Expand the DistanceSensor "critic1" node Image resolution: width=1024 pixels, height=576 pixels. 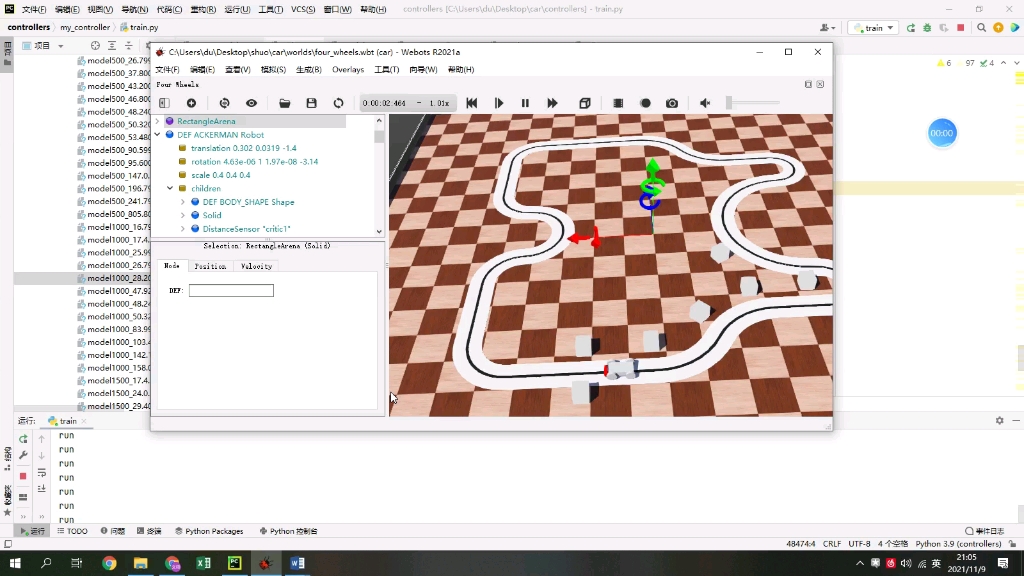183,229
